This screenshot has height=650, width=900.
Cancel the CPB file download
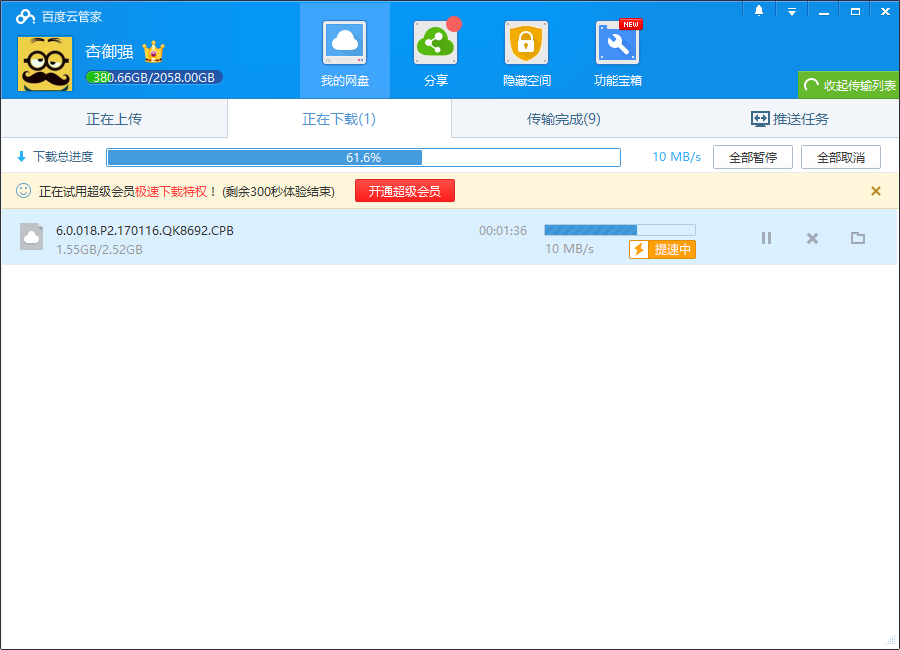pos(812,238)
